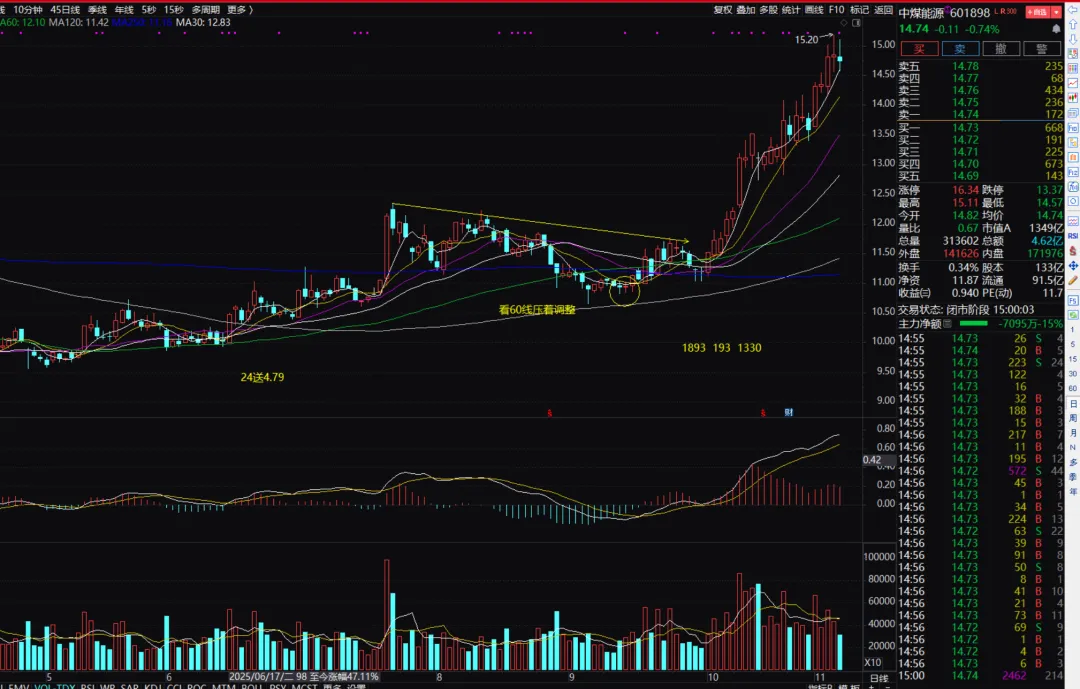Image resolution: width=1080 pixels, height=689 pixels.
Task: Open the 复权 adjustment menu
Action: [x=723, y=10]
